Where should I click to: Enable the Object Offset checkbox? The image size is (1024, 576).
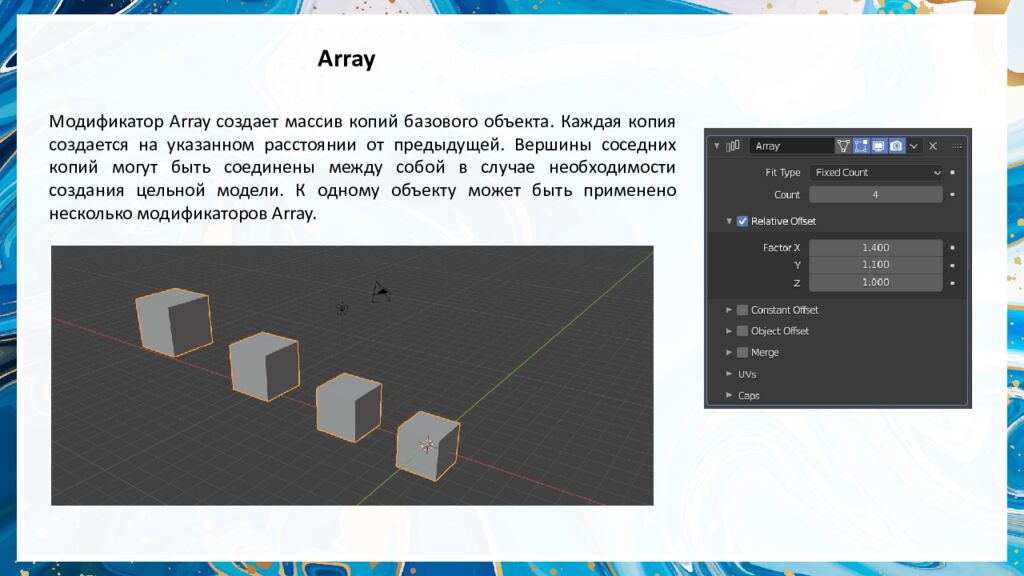click(x=742, y=331)
